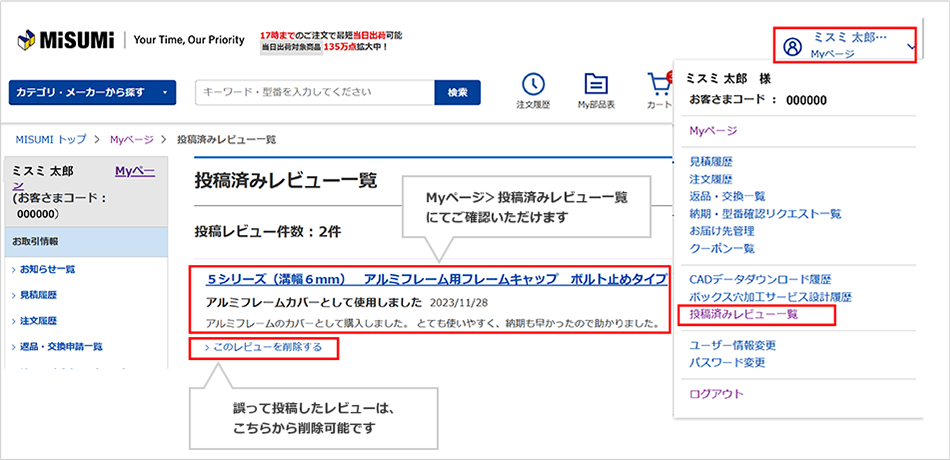The image size is (950, 460).
Task: Open お知らせ一覧 in the sidebar
Action: click(x=48, y=269)
